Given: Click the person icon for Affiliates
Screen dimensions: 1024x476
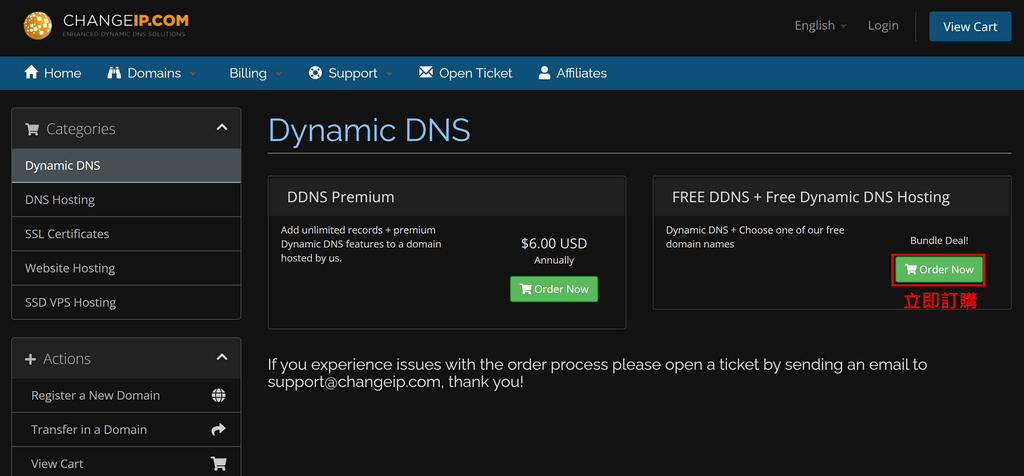Looking at the screenshot, I should coord(544,72).
